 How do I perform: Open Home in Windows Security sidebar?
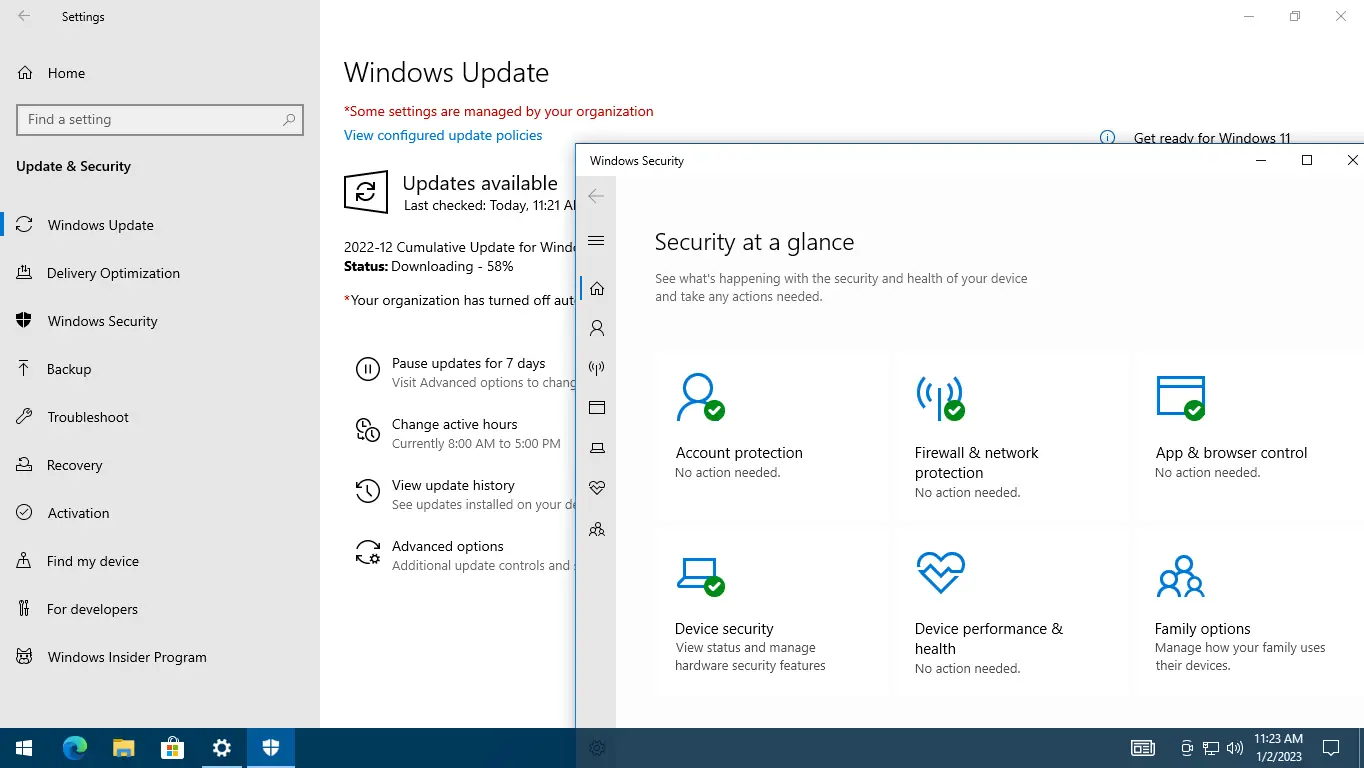click(x=597, y=288)
